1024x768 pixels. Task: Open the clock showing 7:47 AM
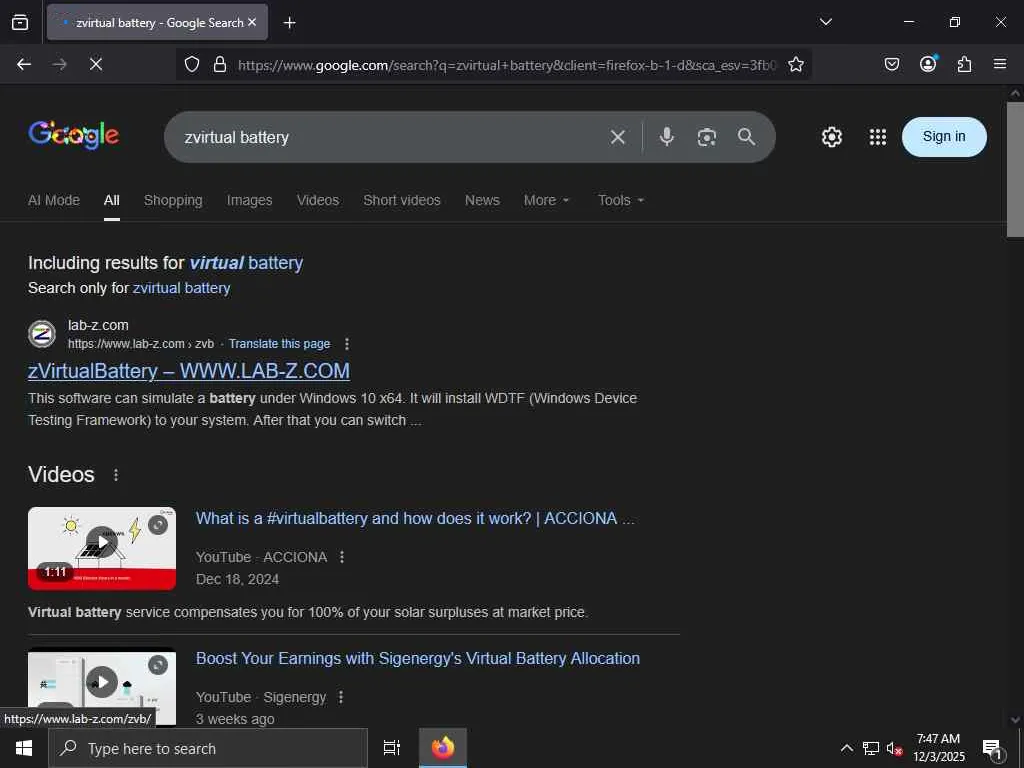(938, 748)
